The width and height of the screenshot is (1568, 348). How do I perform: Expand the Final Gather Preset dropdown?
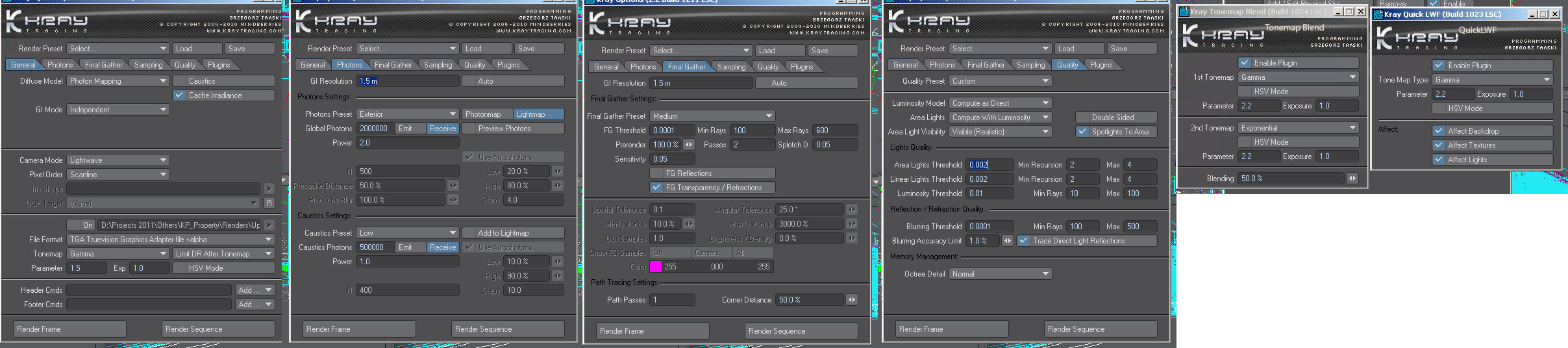point(712,116)
